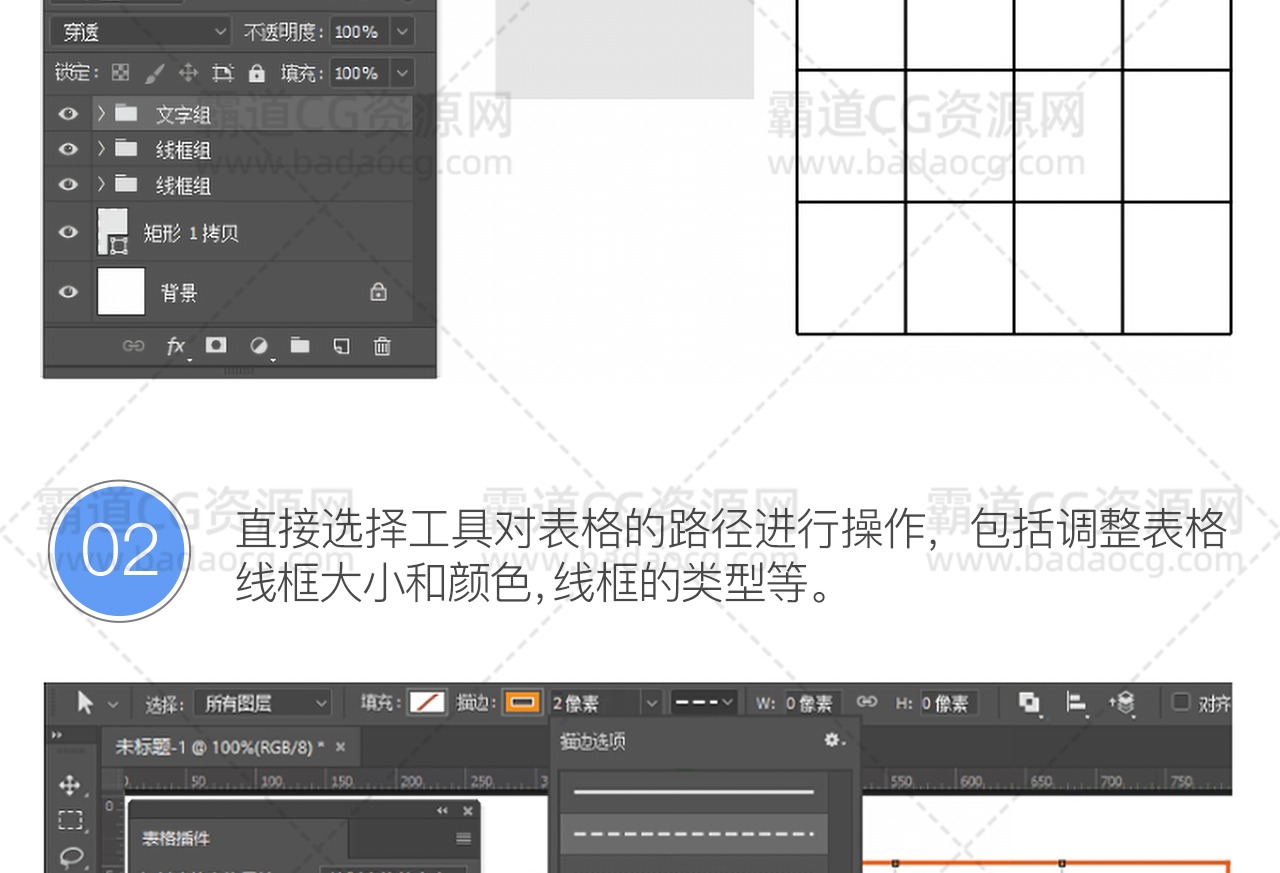The height and width of the screenshot is (873, 1280).
Task: Choose the dashed line stroke preset
Action: click(x=693, y=834)
